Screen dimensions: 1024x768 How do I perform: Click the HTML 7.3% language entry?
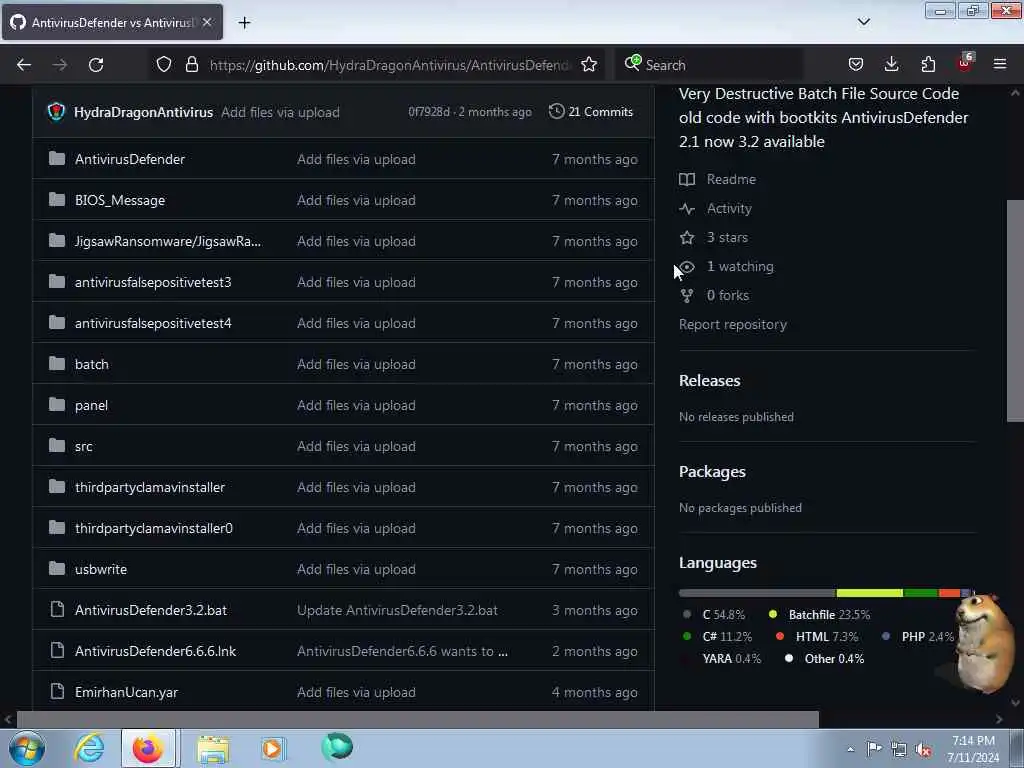click(817, 637)
